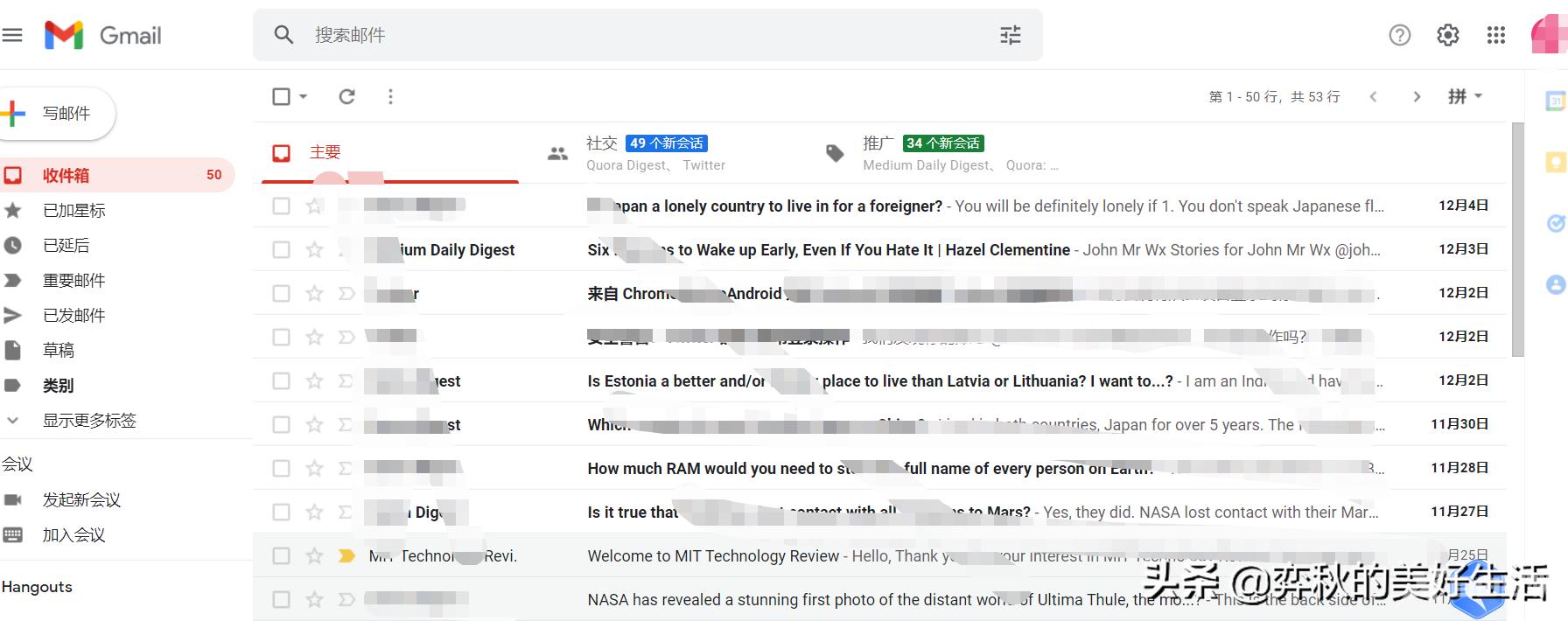The image size is (1568, 621).
Task: Show search options filter icon
Action: 1010,35
